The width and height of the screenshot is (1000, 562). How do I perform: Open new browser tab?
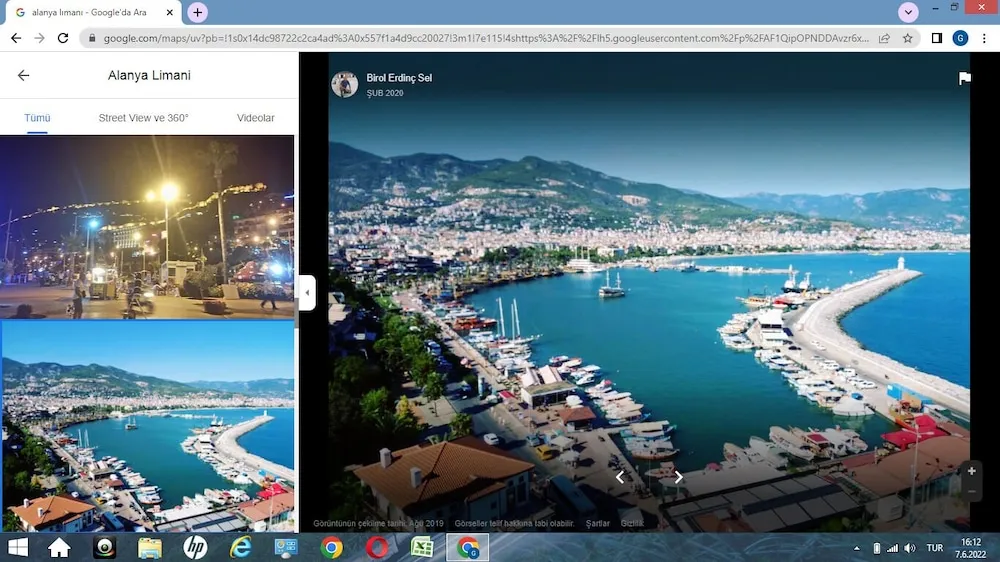click(x=198, y=12)
